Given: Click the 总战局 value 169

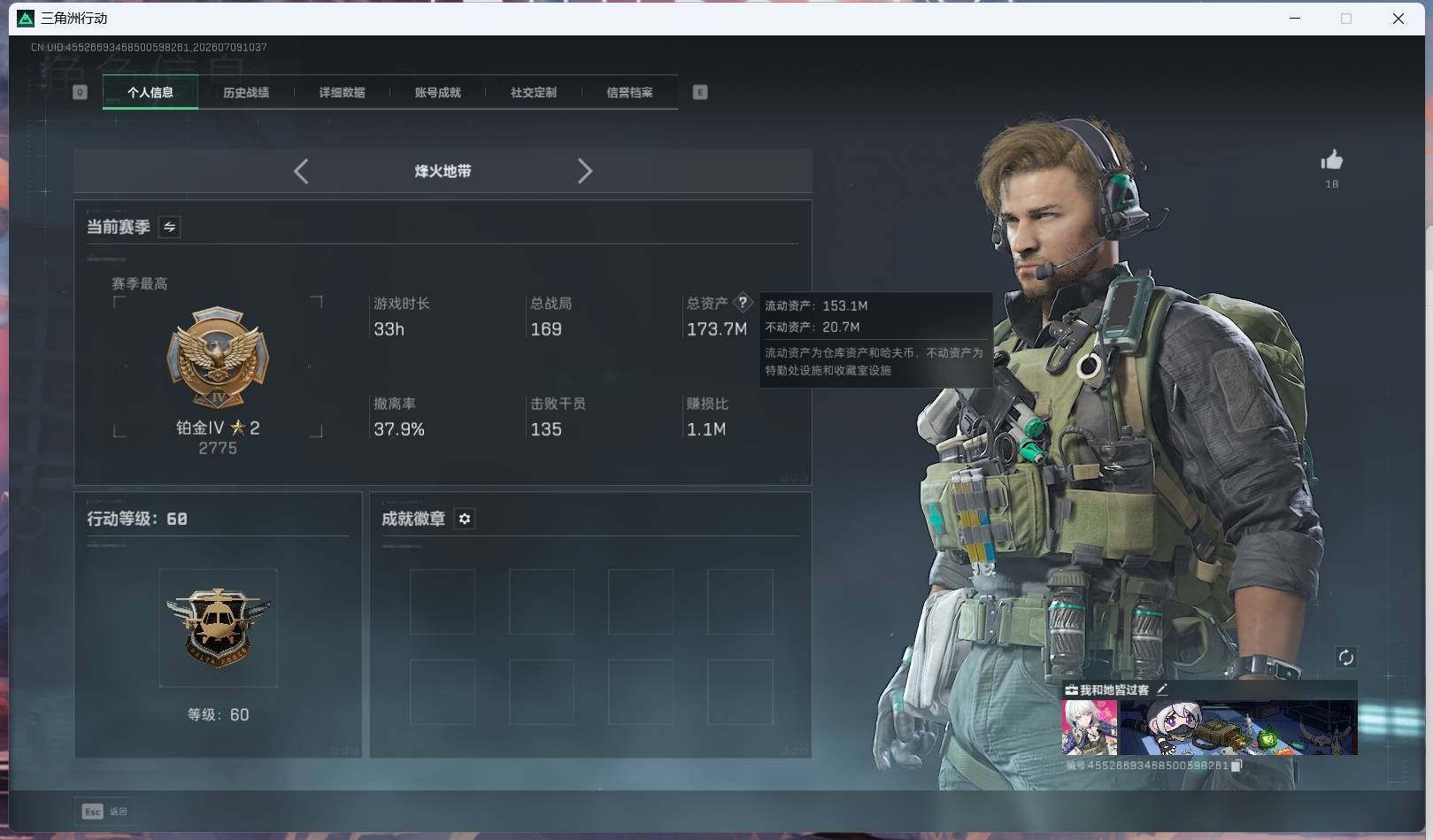Looking at the screenshot, I should coord(546,329).
